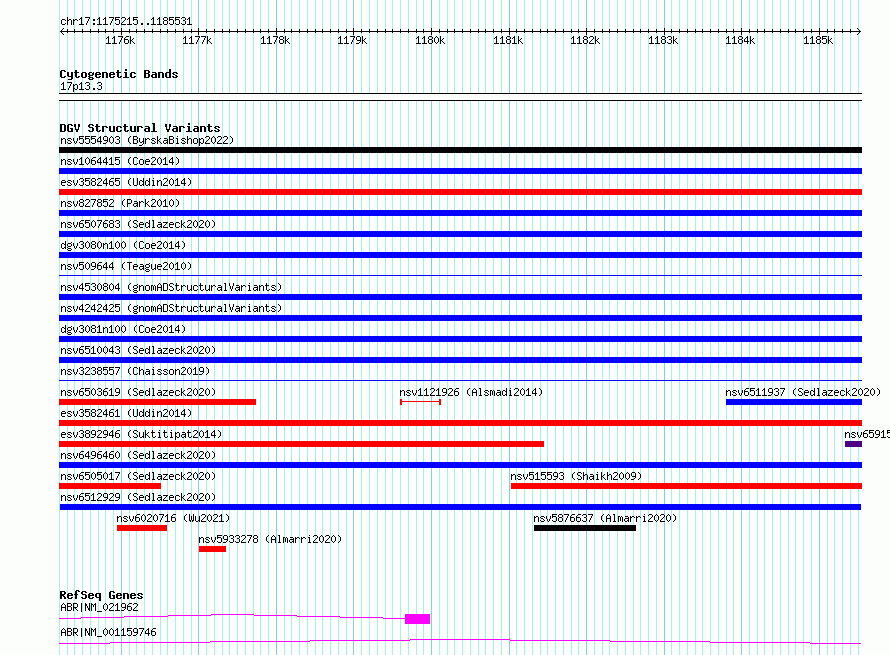Image resolution: width=890 pixels, height=655 pixels.
Task: Click the small red nsv5933278 bar
Action: (212, 549)
